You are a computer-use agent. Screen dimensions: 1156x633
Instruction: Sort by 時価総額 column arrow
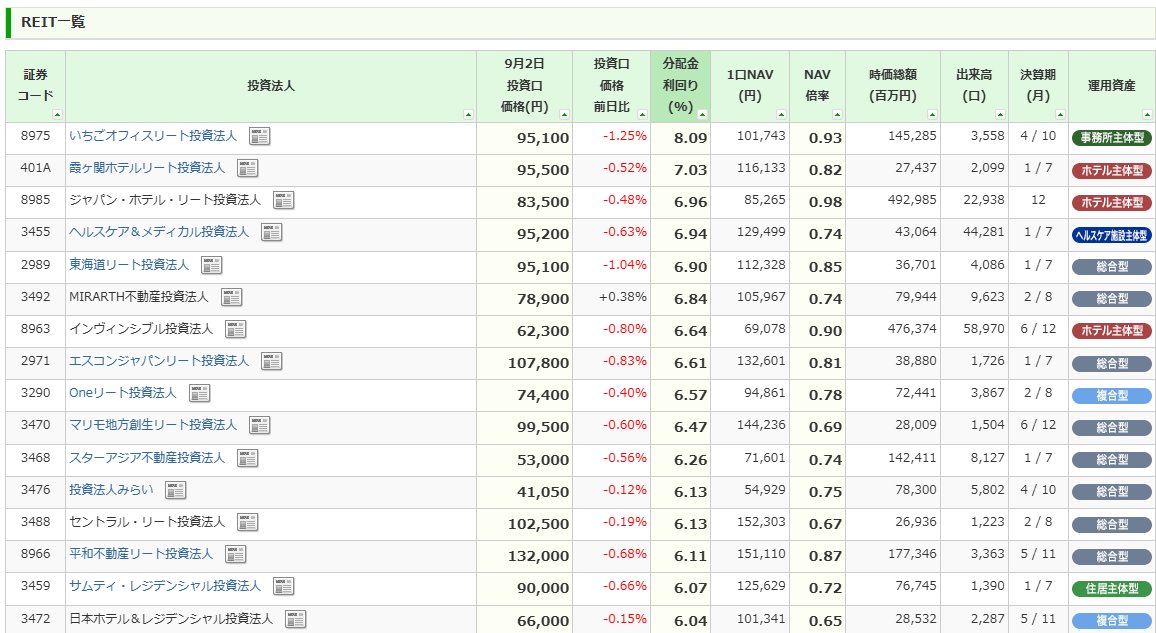tap(932, 115)
